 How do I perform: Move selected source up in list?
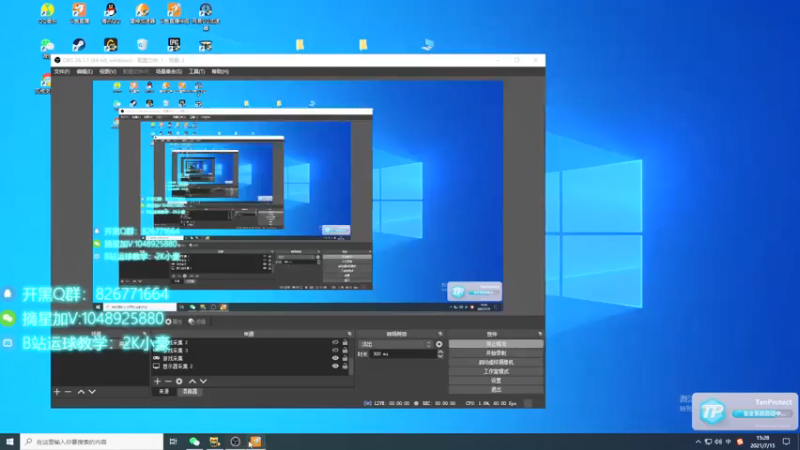coord(192,381)
